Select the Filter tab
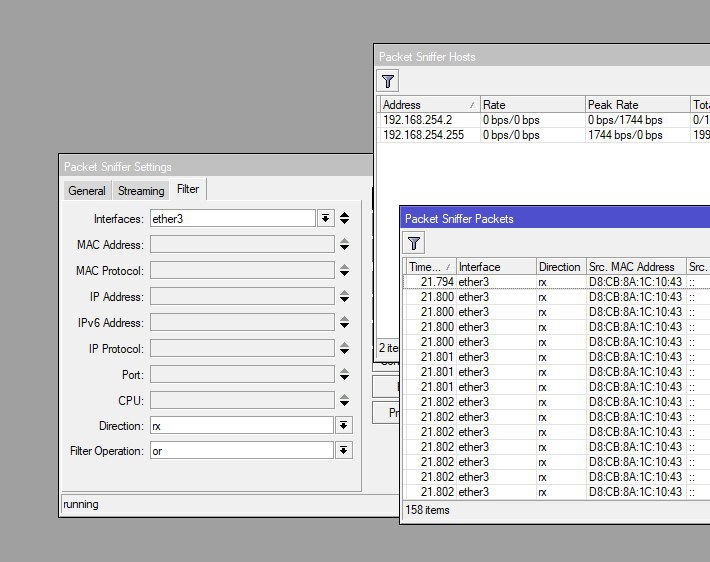 tap(188, 189)
